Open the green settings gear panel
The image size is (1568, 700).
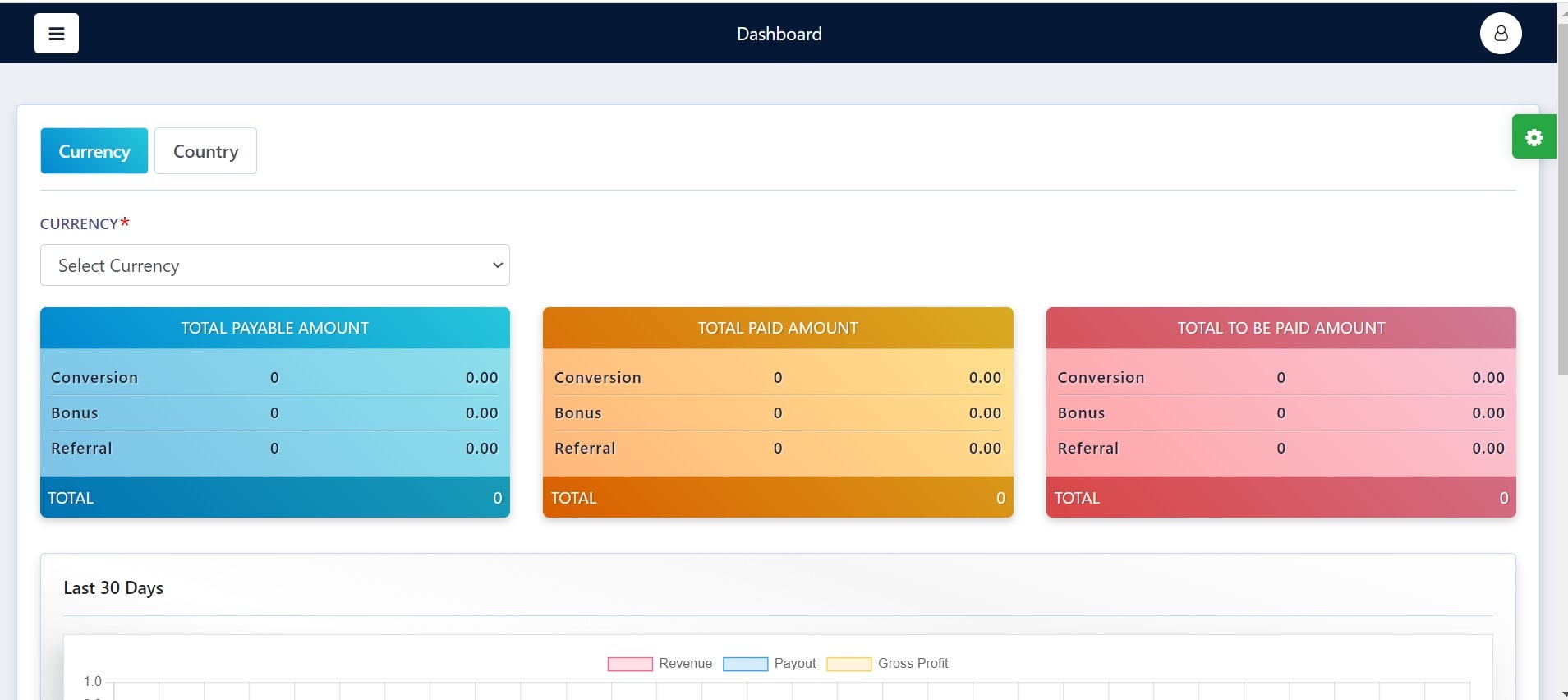click(x=1534, y=137)
